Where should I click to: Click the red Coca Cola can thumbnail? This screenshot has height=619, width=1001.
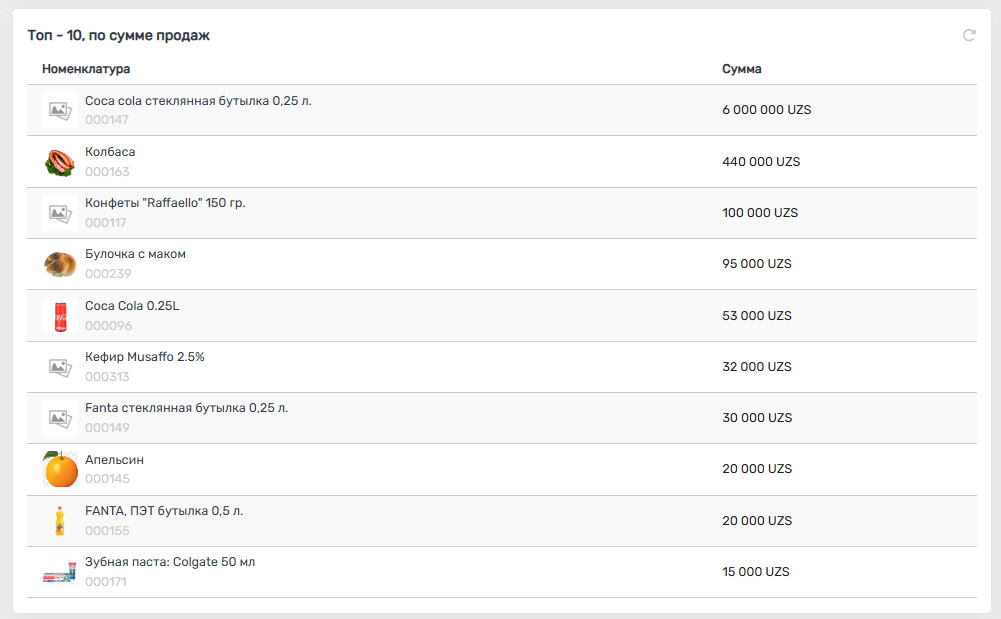coord(60,316)
